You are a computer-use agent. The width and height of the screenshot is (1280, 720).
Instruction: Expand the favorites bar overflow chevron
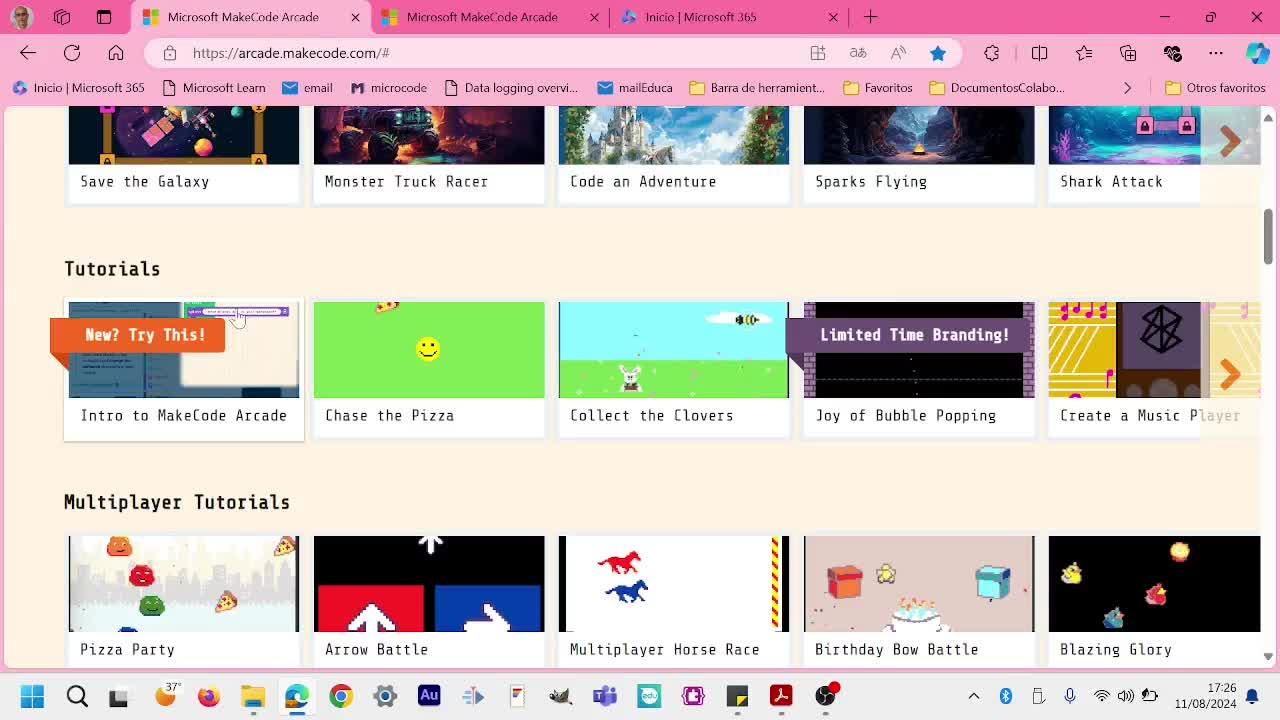tap(1127, 88)
